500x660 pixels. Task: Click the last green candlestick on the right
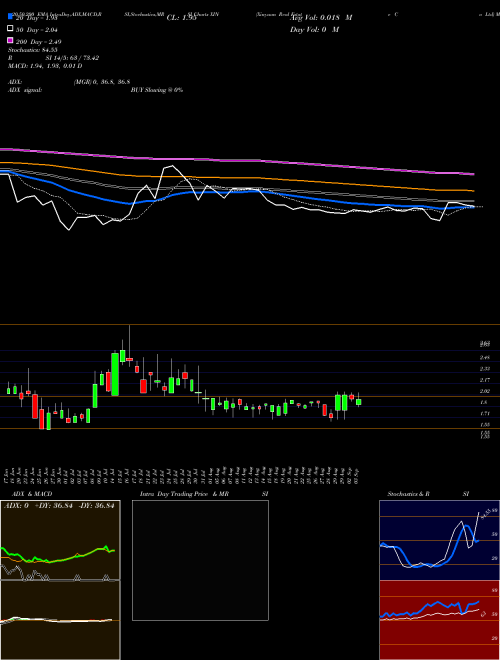click(359, 402)
